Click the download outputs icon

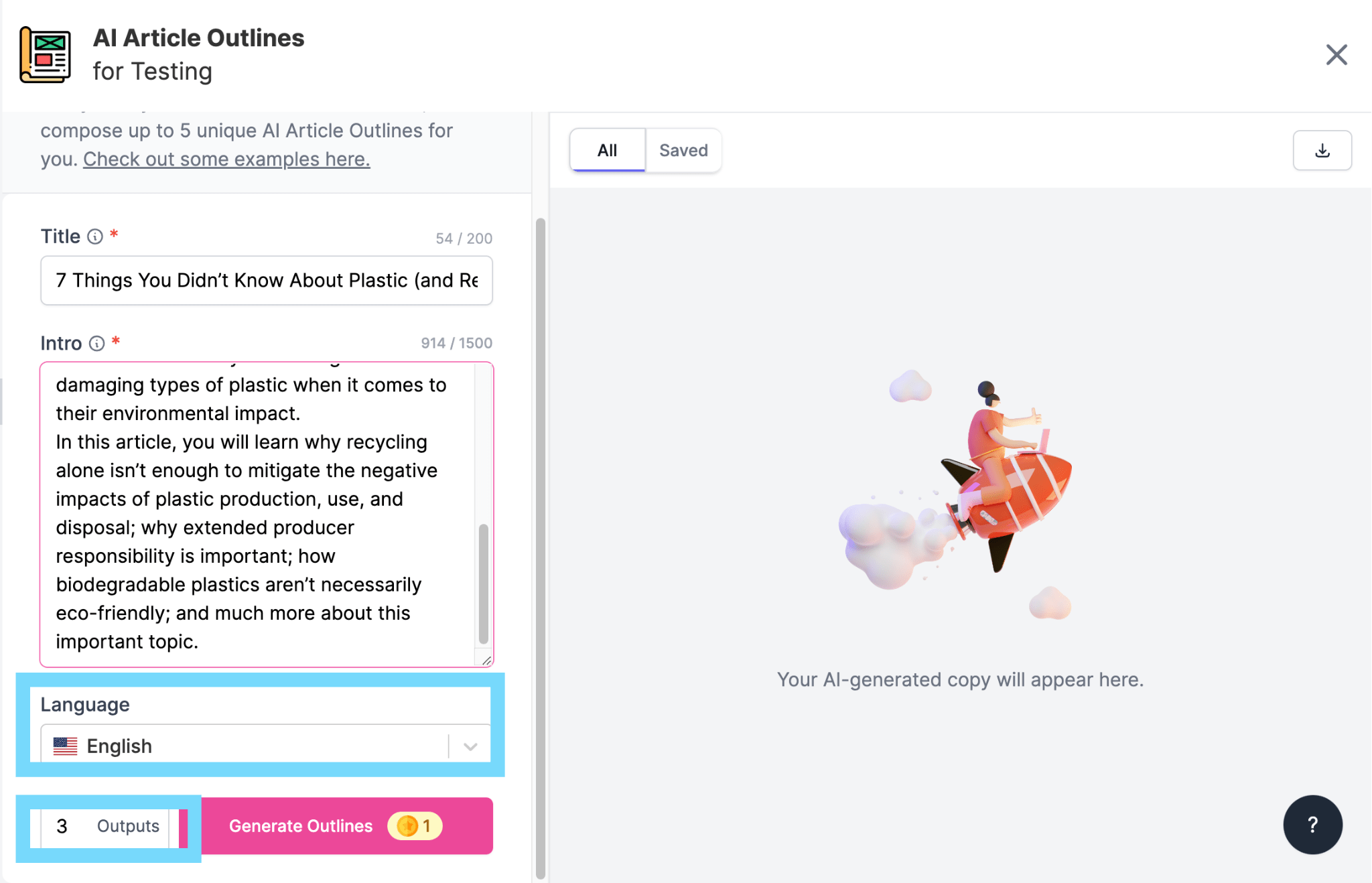click(x=1322, y=150)
